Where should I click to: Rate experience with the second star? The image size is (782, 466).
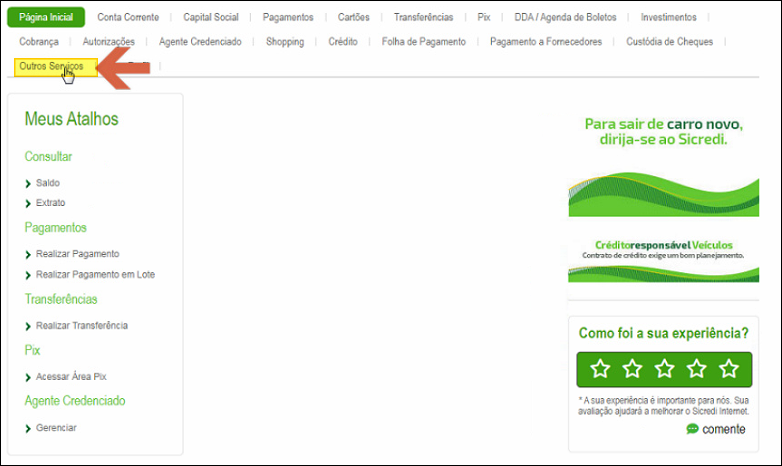click(x=632, y=369)
